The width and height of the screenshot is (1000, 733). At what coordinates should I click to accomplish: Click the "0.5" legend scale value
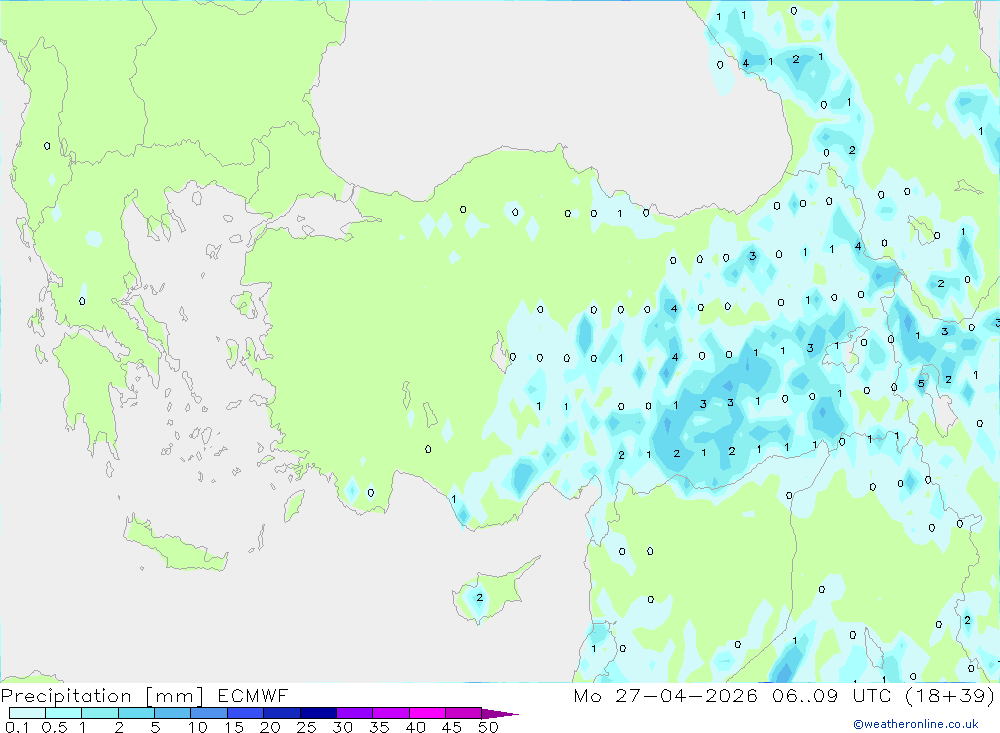(55, 727)
